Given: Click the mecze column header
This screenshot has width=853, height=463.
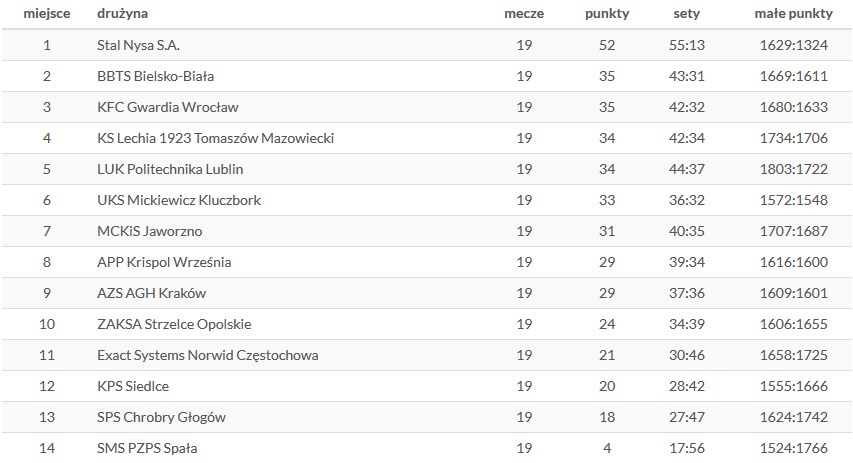Looking at the screenshot, I should [x=524, y=14].
